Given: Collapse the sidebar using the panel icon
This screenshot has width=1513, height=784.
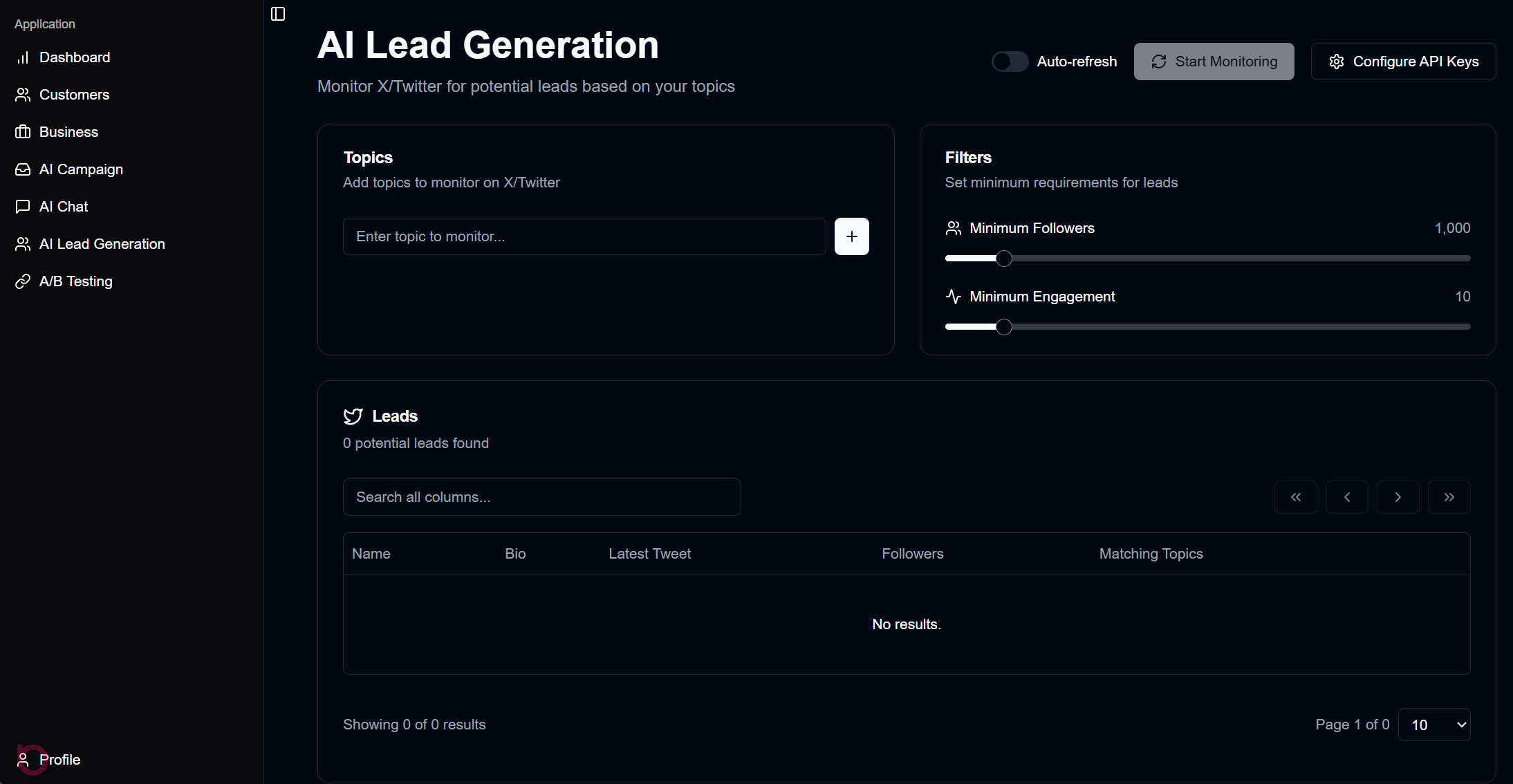Looking at the screenshot, I should coord(278,13).
